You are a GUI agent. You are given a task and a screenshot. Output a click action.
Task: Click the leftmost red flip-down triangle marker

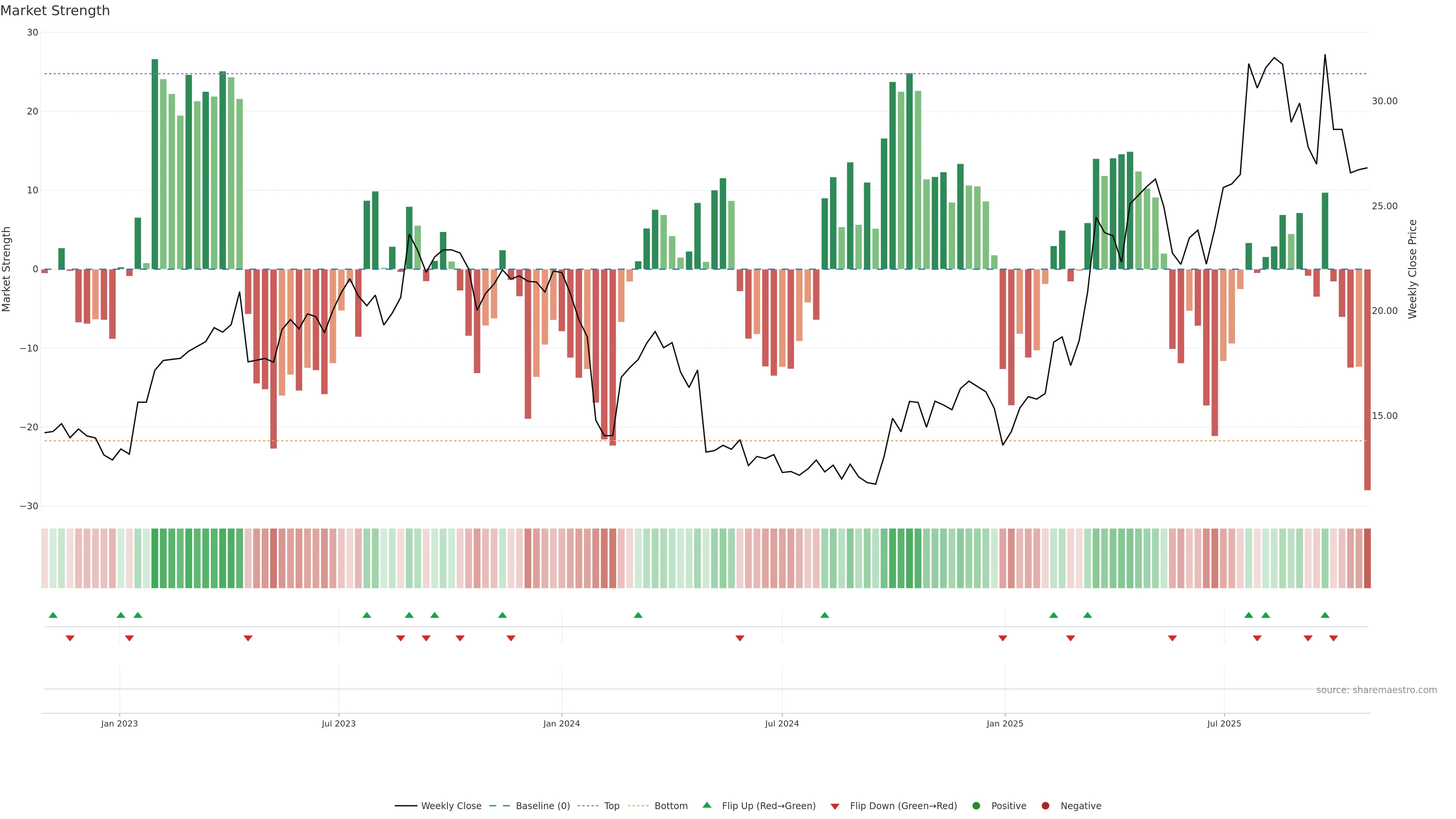coord(70,638)
